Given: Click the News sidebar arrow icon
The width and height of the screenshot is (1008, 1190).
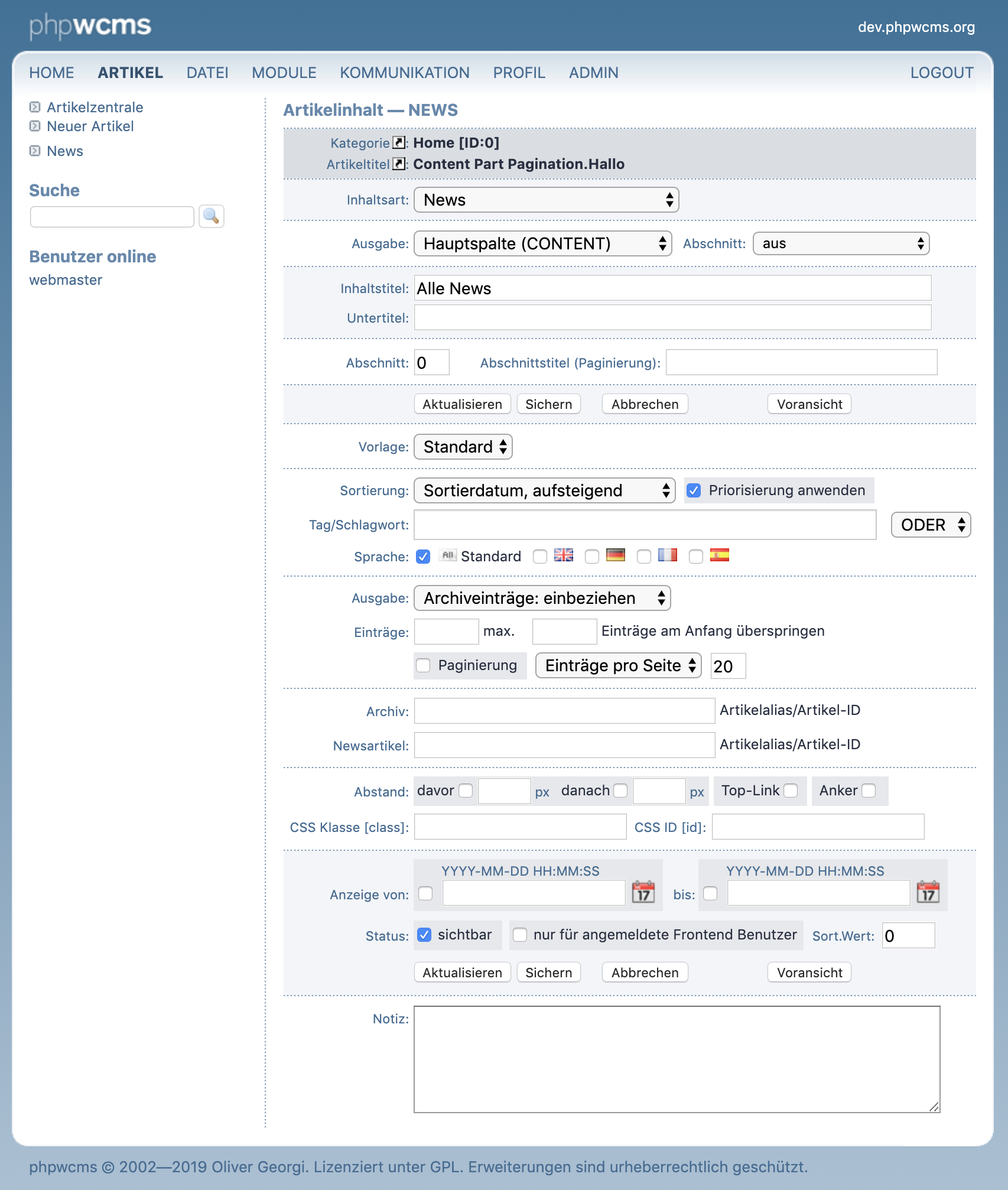Looking at the screenshot, I should [x=35, y=151].
